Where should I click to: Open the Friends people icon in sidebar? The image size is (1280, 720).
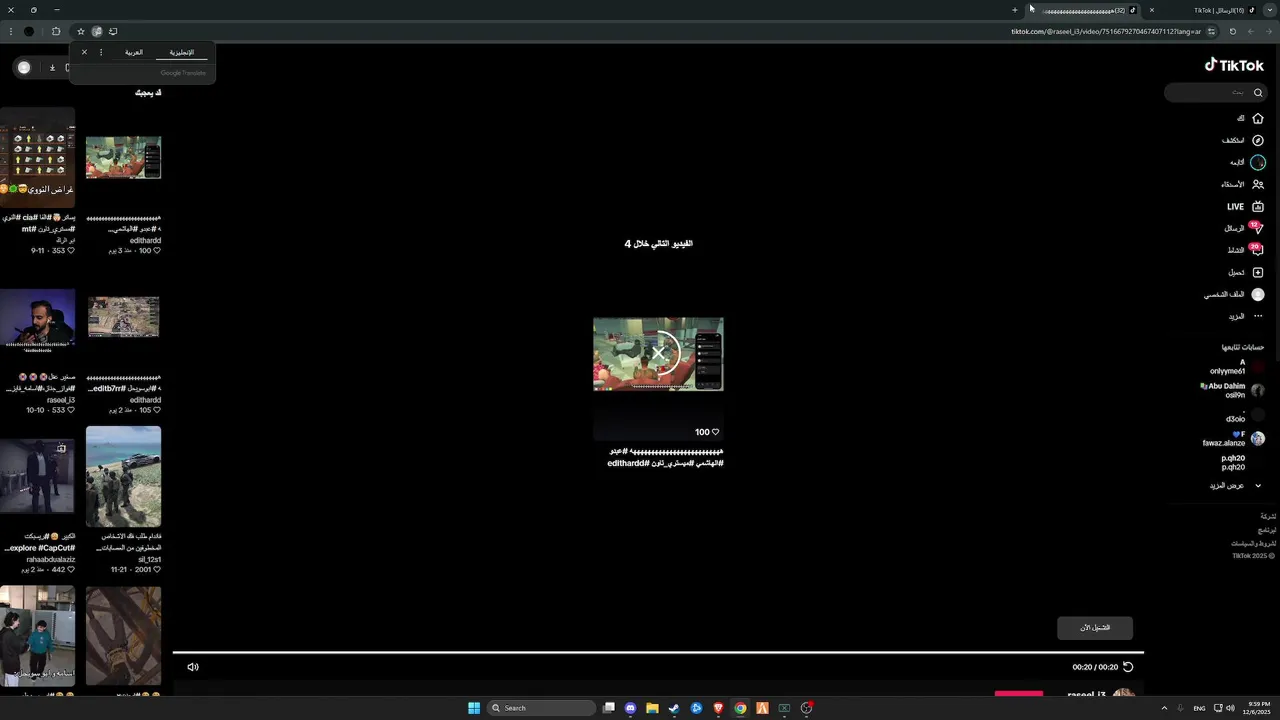pyautogui.click(x=1258, y=184)
